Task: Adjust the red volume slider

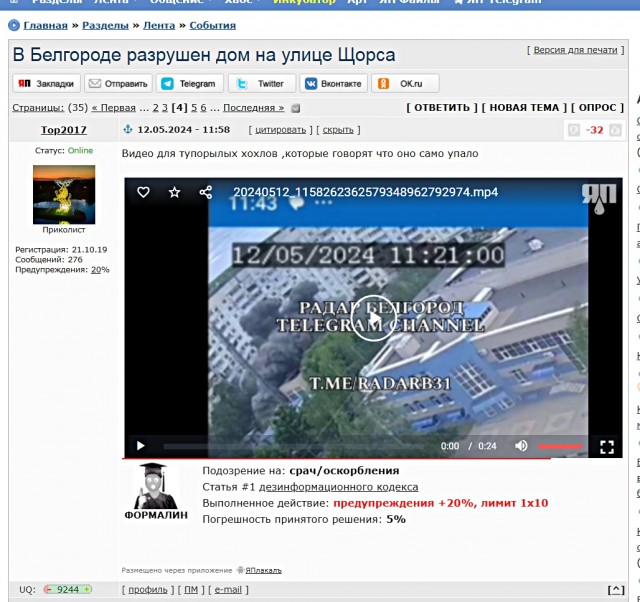Action: 560,446
